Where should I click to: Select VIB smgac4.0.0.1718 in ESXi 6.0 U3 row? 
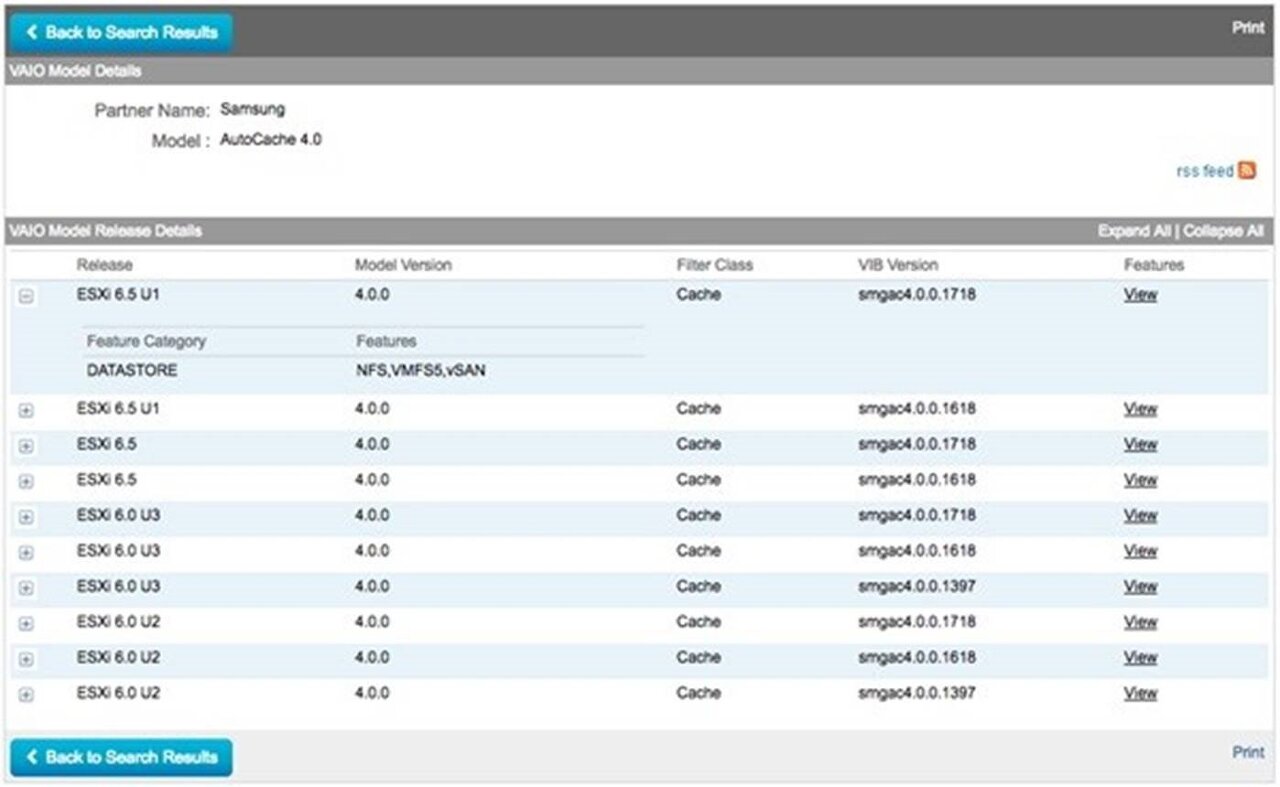pyautogui.click(x=917, y=515)
